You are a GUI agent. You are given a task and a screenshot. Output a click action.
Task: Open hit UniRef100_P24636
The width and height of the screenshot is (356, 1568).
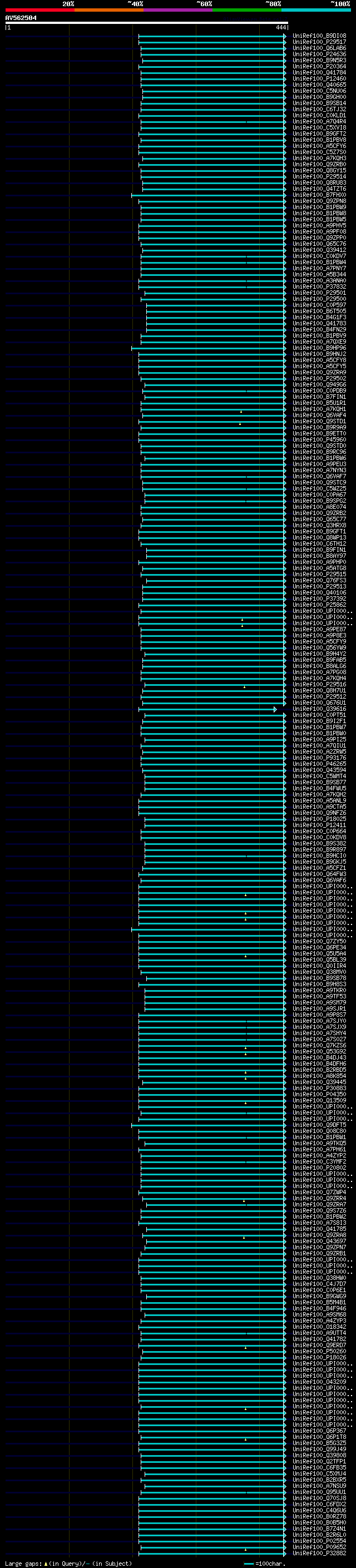coord(319,54)
